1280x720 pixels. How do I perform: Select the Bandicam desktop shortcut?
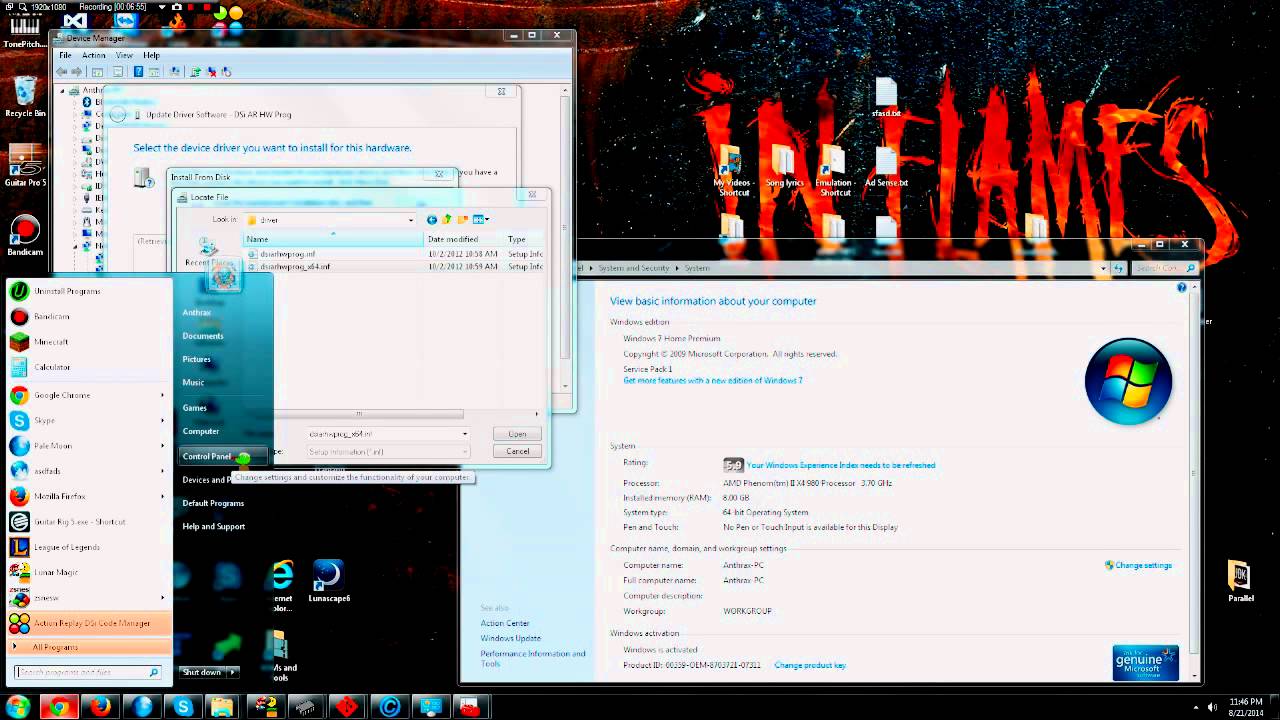click(25, 237)
